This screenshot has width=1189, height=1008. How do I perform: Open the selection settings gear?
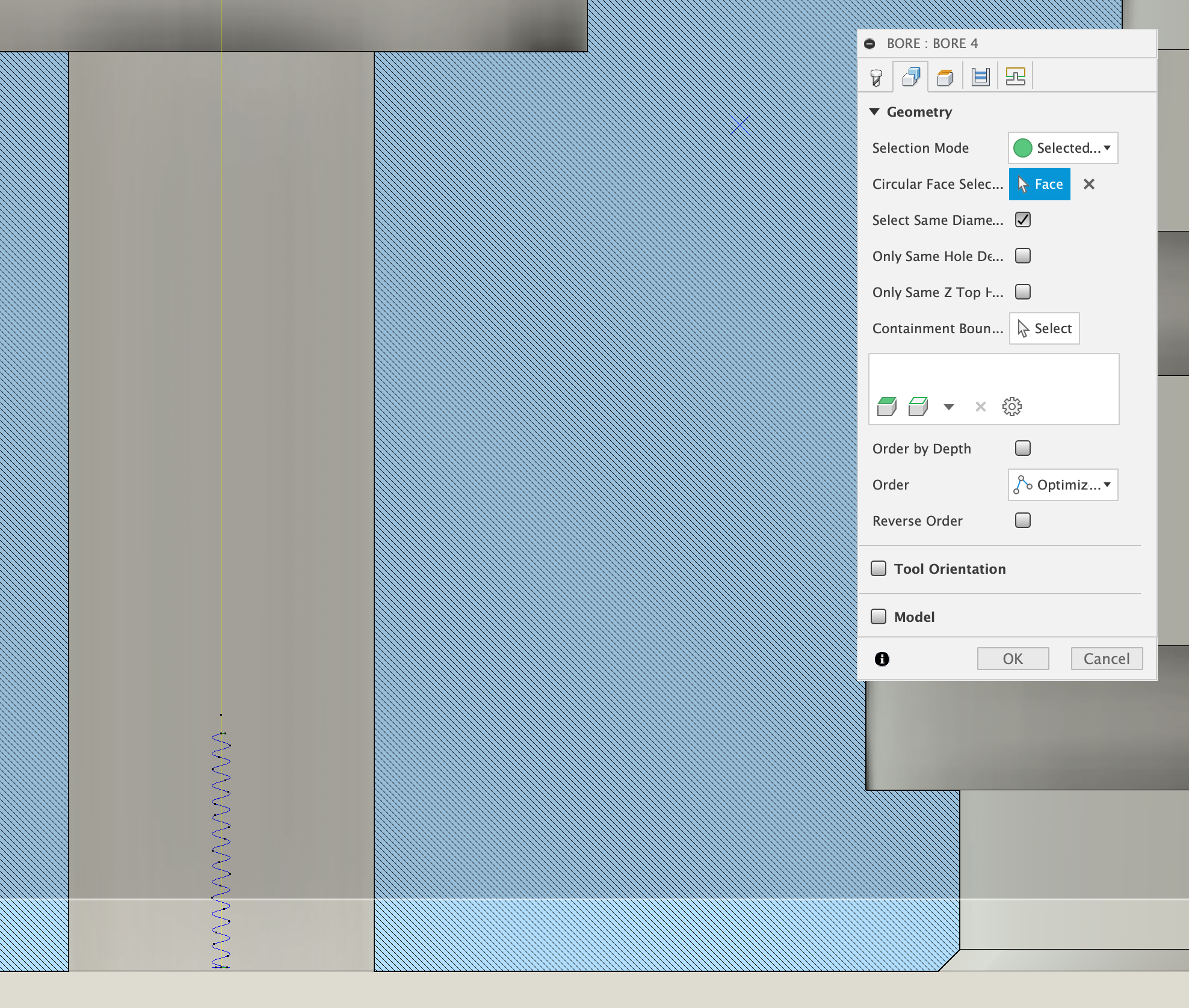[x=1011, y=406]
